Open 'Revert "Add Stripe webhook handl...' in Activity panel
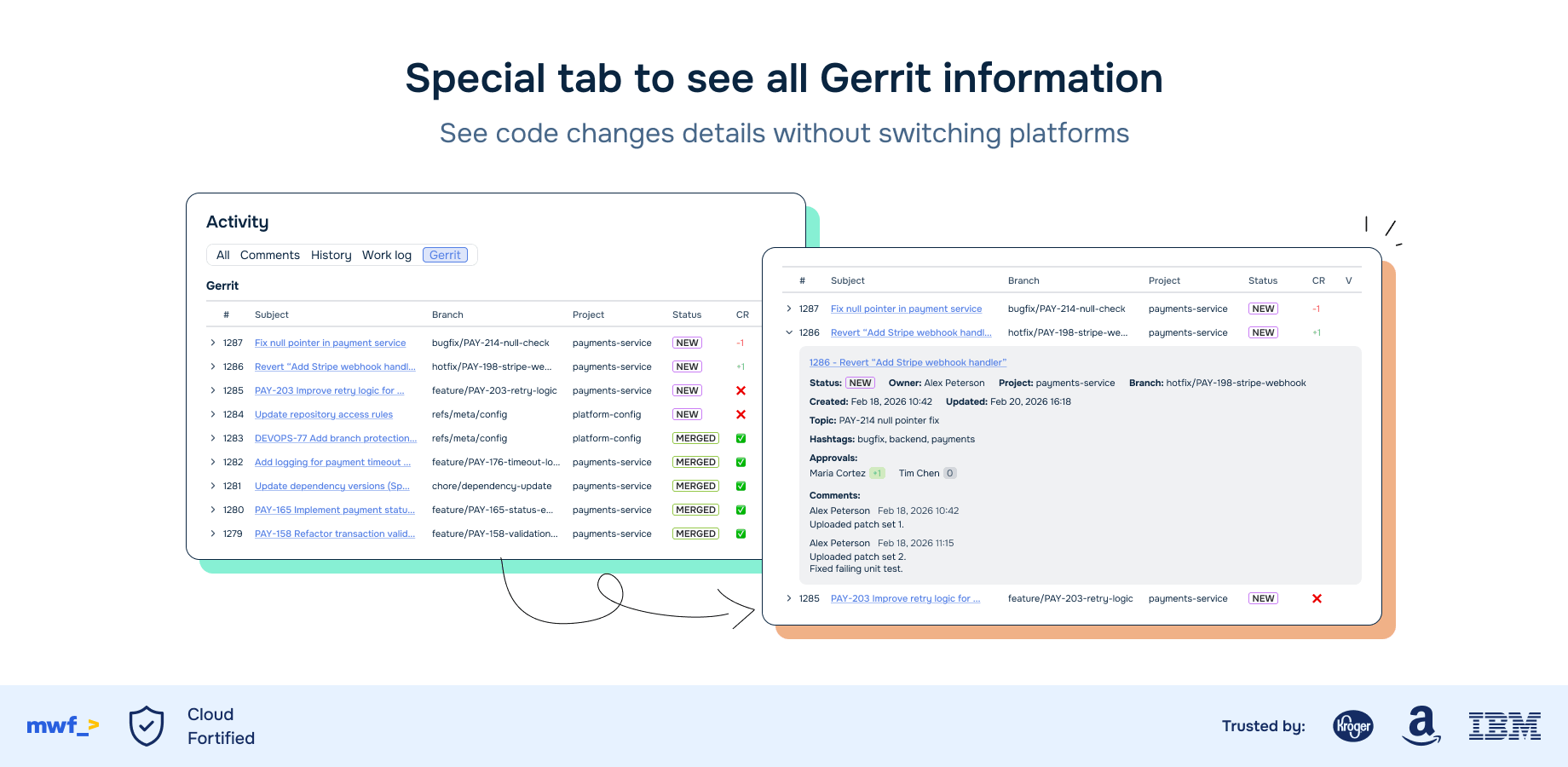 [335, 366]
